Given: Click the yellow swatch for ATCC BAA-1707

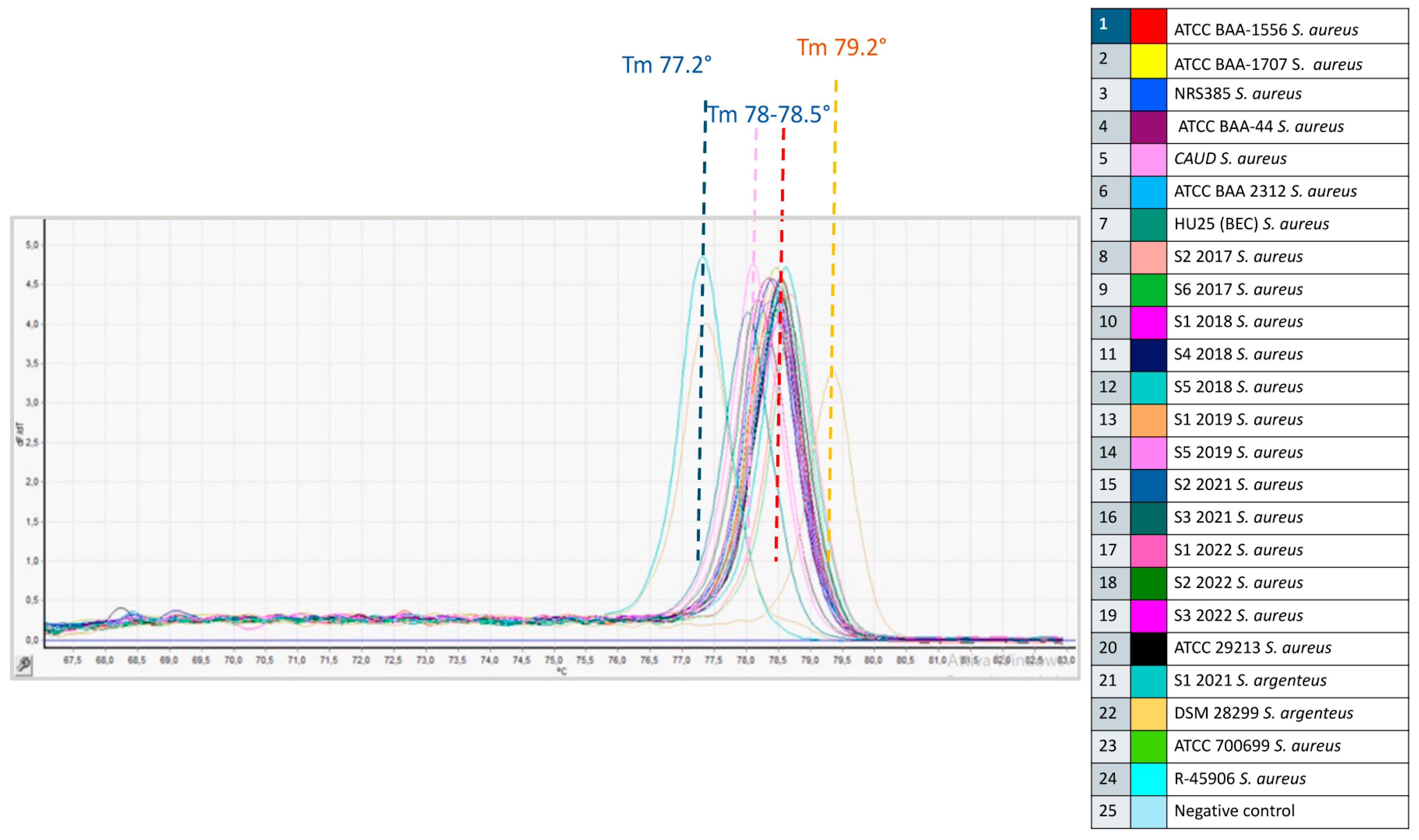Looking at the screenshot, I should [1148, 61].
